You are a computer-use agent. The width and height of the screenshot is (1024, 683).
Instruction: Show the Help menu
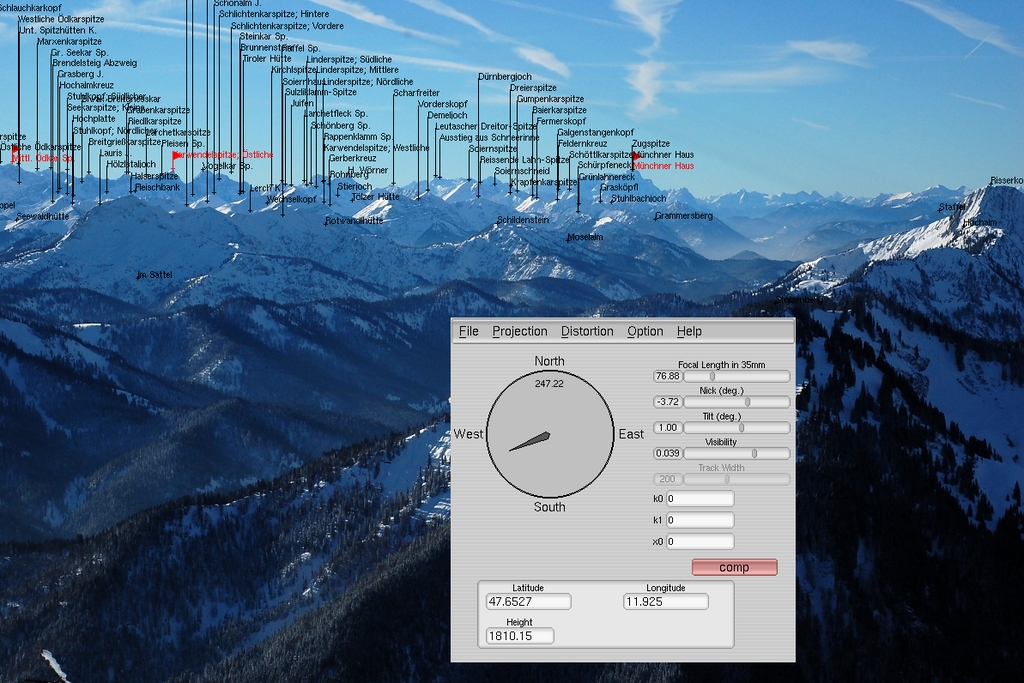pyautogui.click(x=689, y=331)
